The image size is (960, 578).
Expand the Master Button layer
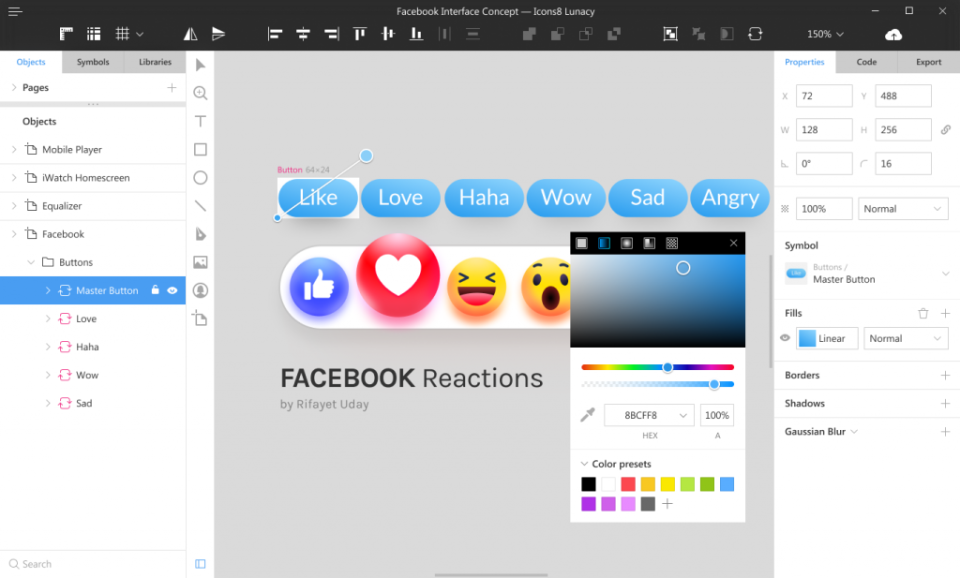(x=48, y=290)
